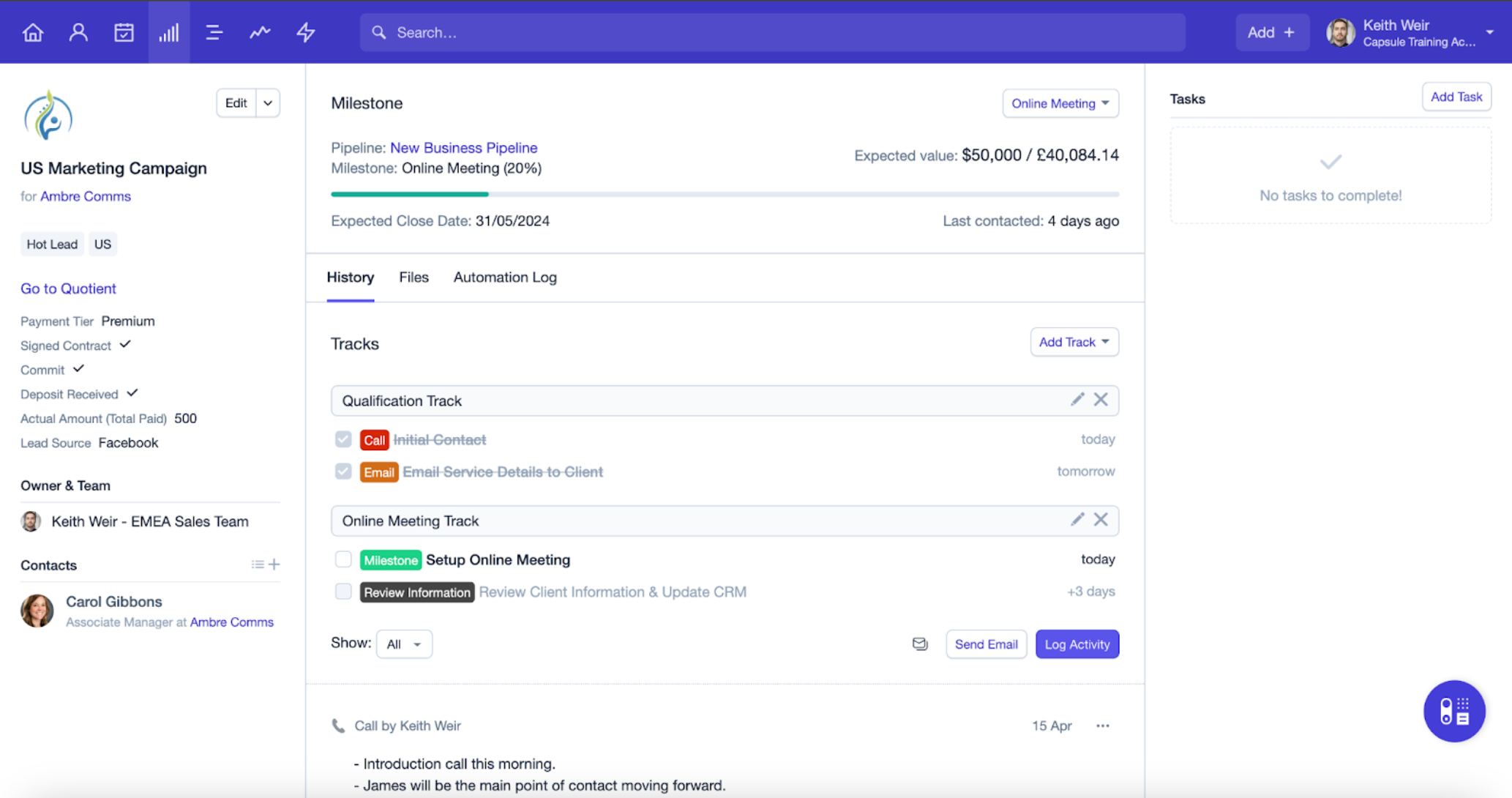Open the Workflow automation lightning icon

306,32
